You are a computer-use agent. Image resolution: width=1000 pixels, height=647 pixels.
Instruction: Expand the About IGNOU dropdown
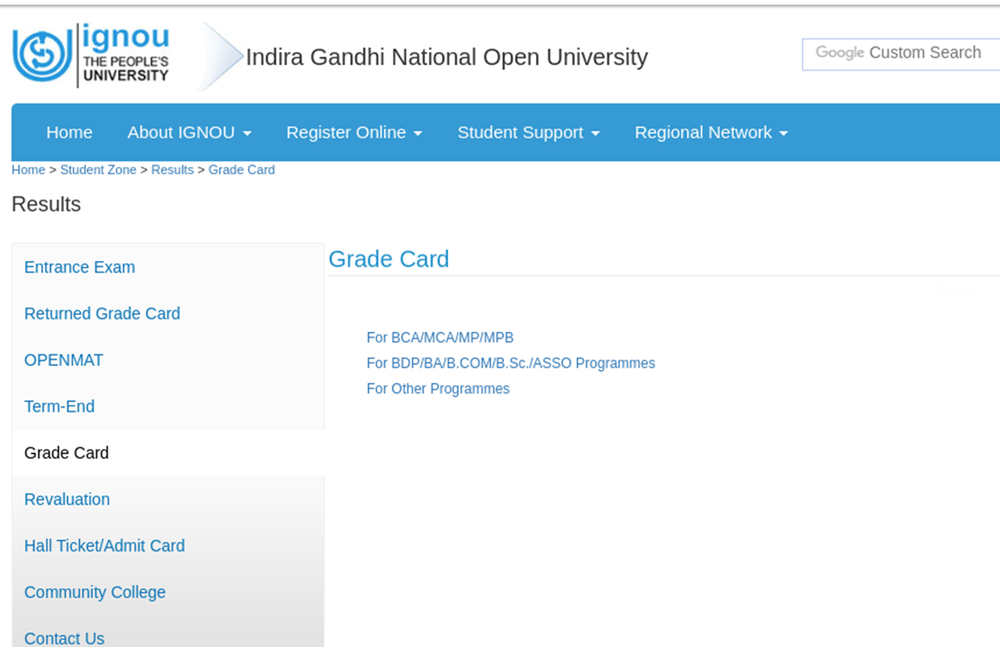tap(189, 132)
